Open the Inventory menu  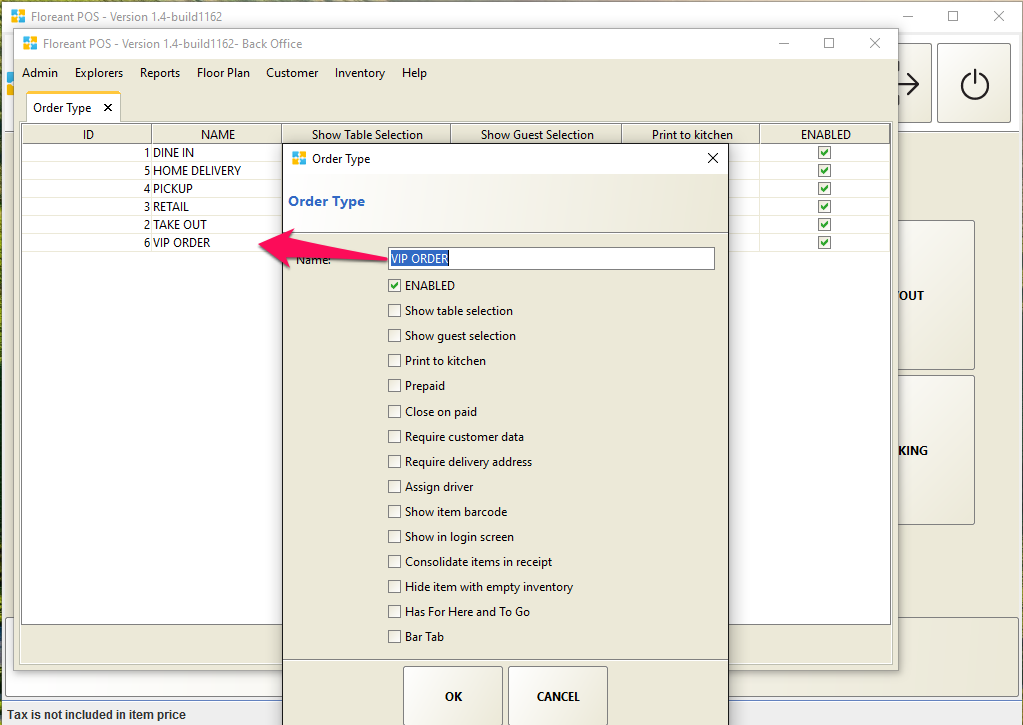click(x=359, y=73)
